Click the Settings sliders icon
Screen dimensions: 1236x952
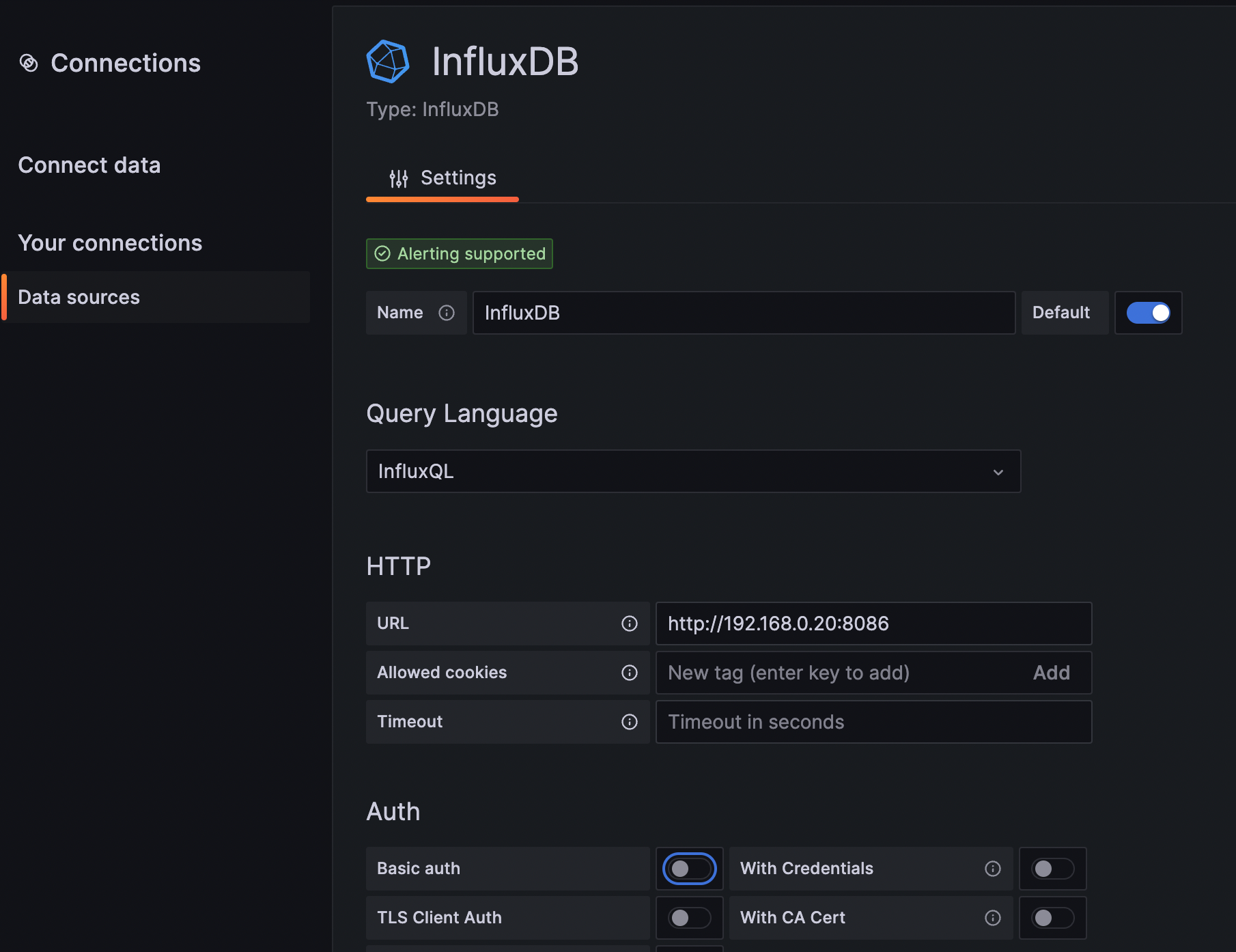pyautogui.click(x=399, y=178)
